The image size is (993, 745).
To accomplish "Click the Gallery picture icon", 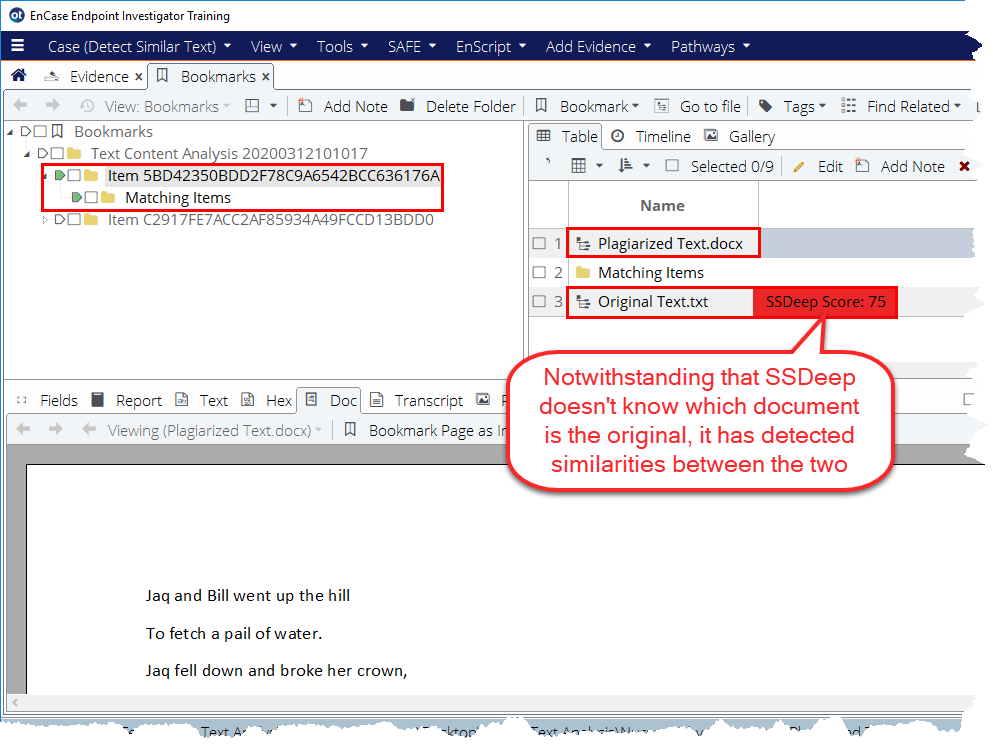I will 711,136.
